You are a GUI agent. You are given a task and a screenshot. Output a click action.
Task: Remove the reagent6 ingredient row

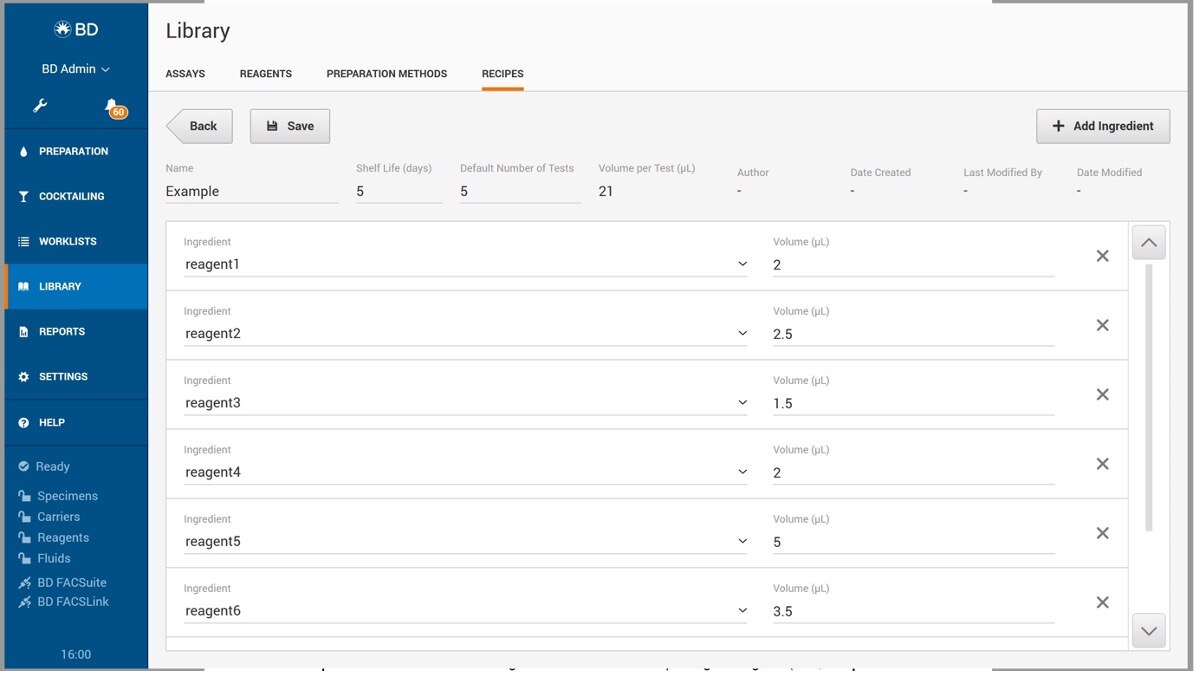tap(1102, 602)
